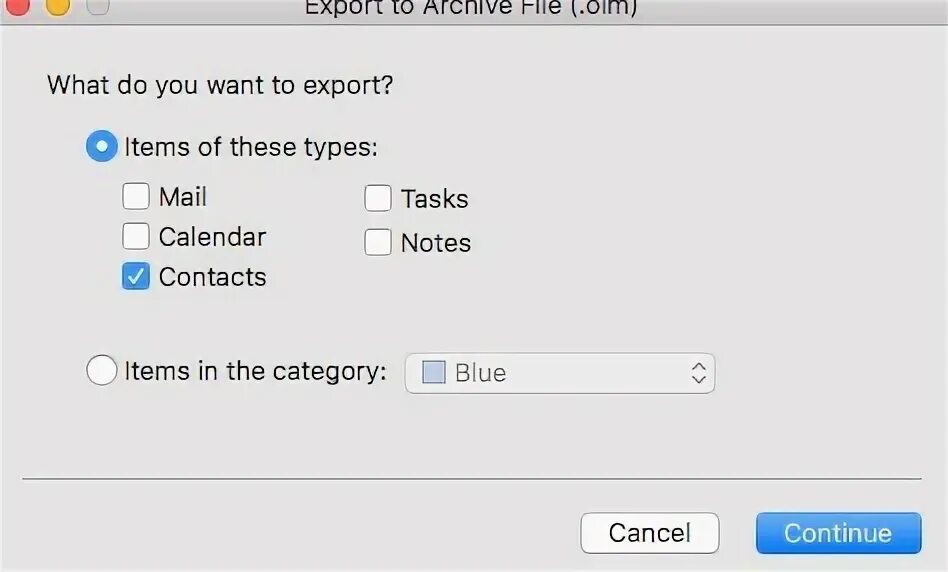Click the 'Items in the category:' label text
The width and height of the screenshot is (948, 572).
(255, 371)
